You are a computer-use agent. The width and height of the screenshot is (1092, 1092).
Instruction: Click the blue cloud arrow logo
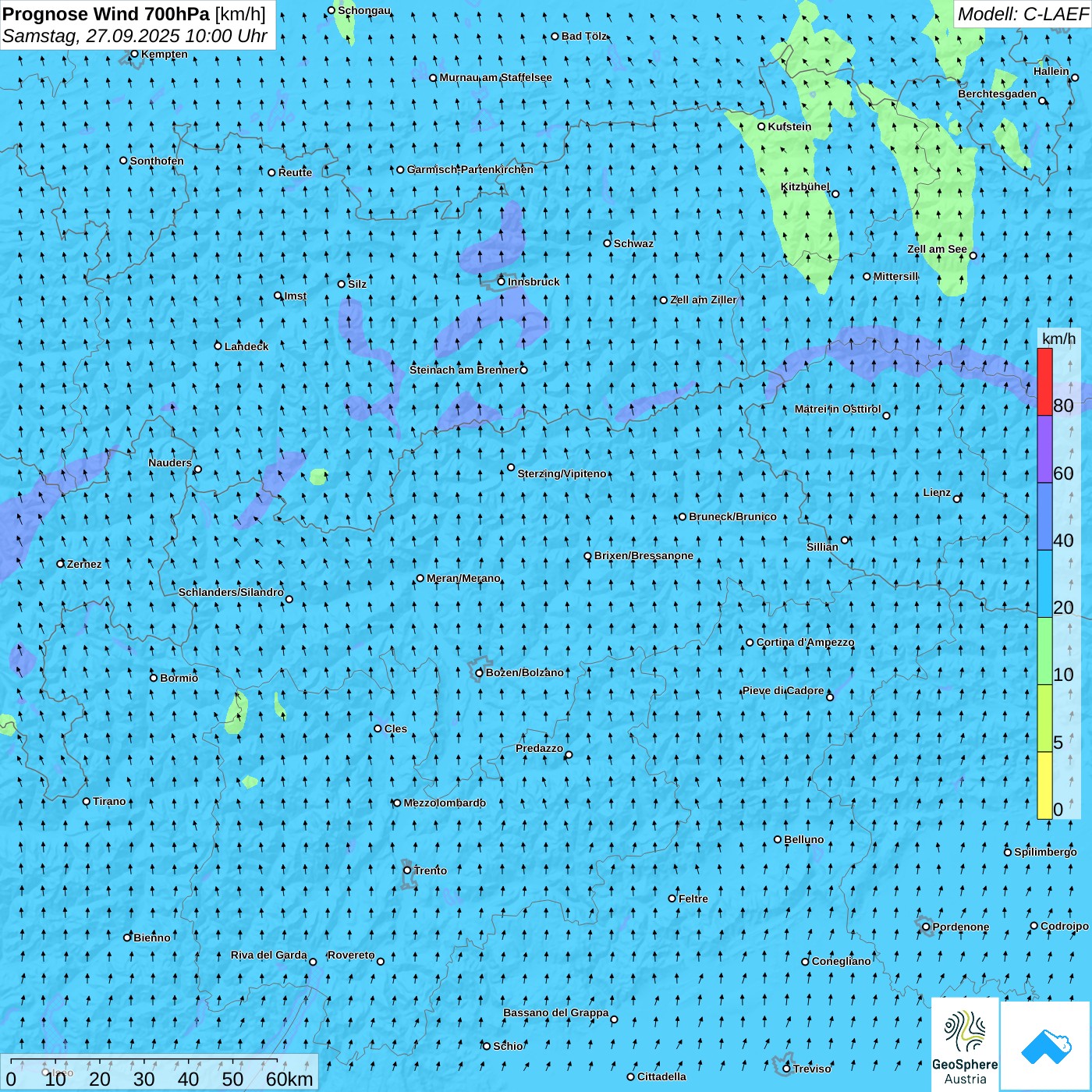tap(1046, 1046)
